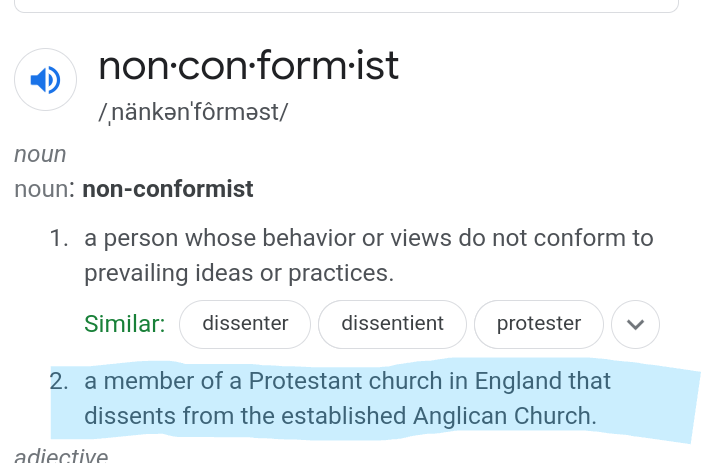Click 'Anglican Church' in the second definition
This screenshot has height=463, width=705.
[504, 416]
